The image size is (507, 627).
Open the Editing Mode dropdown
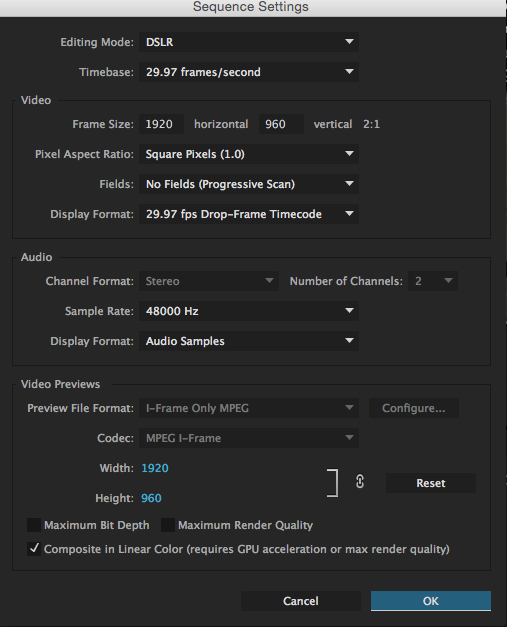pos(249,42)
